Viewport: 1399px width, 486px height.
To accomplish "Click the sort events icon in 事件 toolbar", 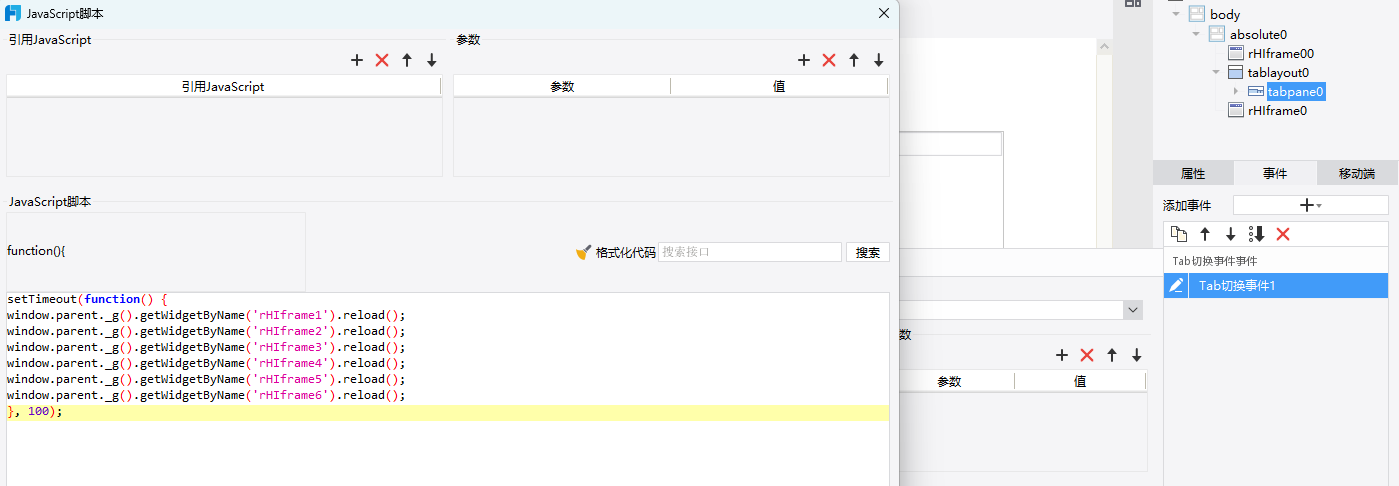I will [x=1257, y=234].
